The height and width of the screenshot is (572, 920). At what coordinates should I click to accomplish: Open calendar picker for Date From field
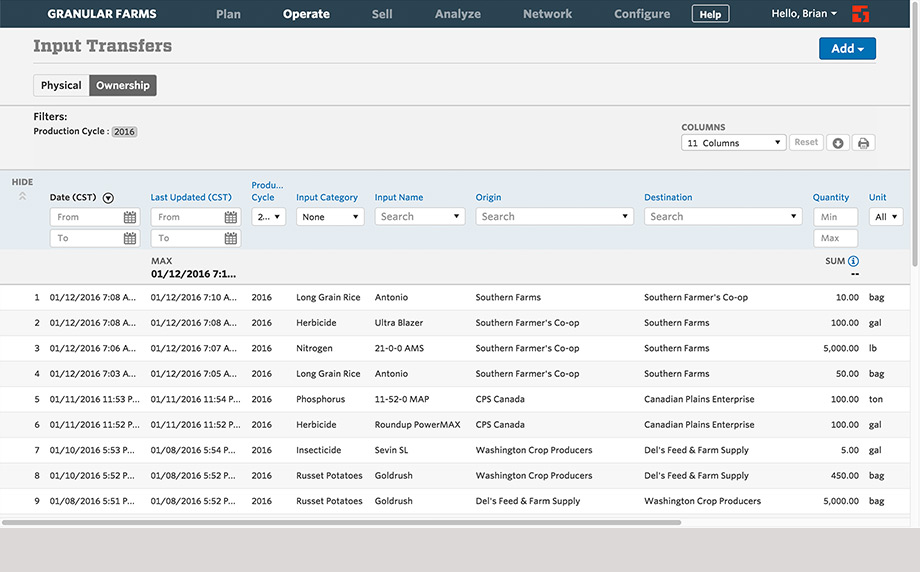pos(130,217)
